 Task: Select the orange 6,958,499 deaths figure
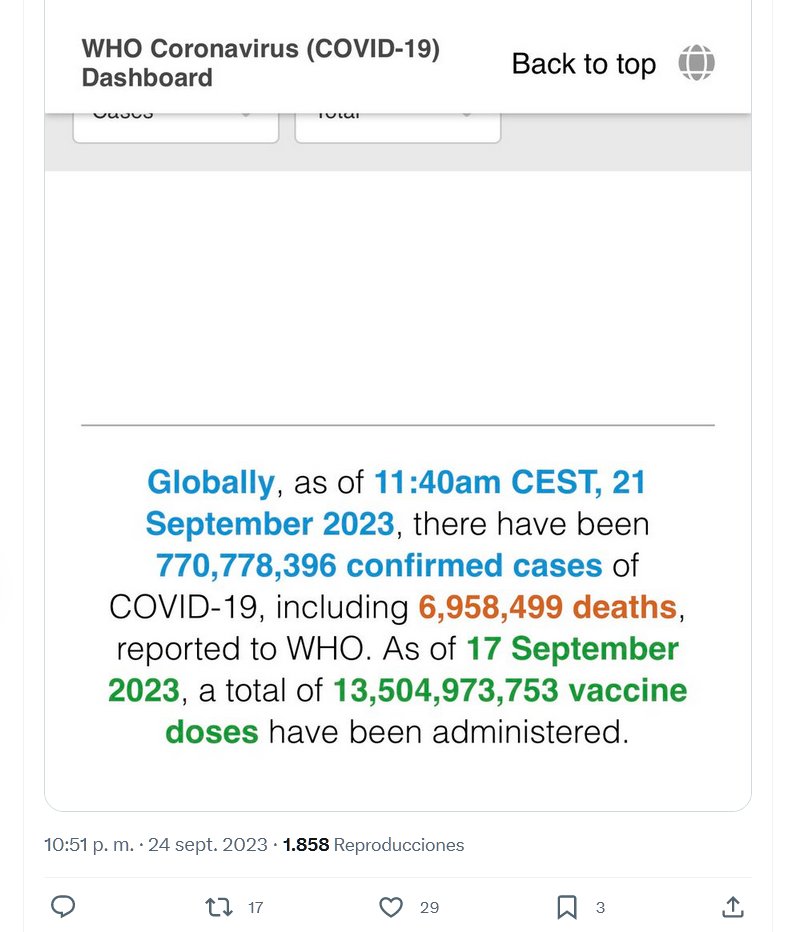click(x=543, y=607)
